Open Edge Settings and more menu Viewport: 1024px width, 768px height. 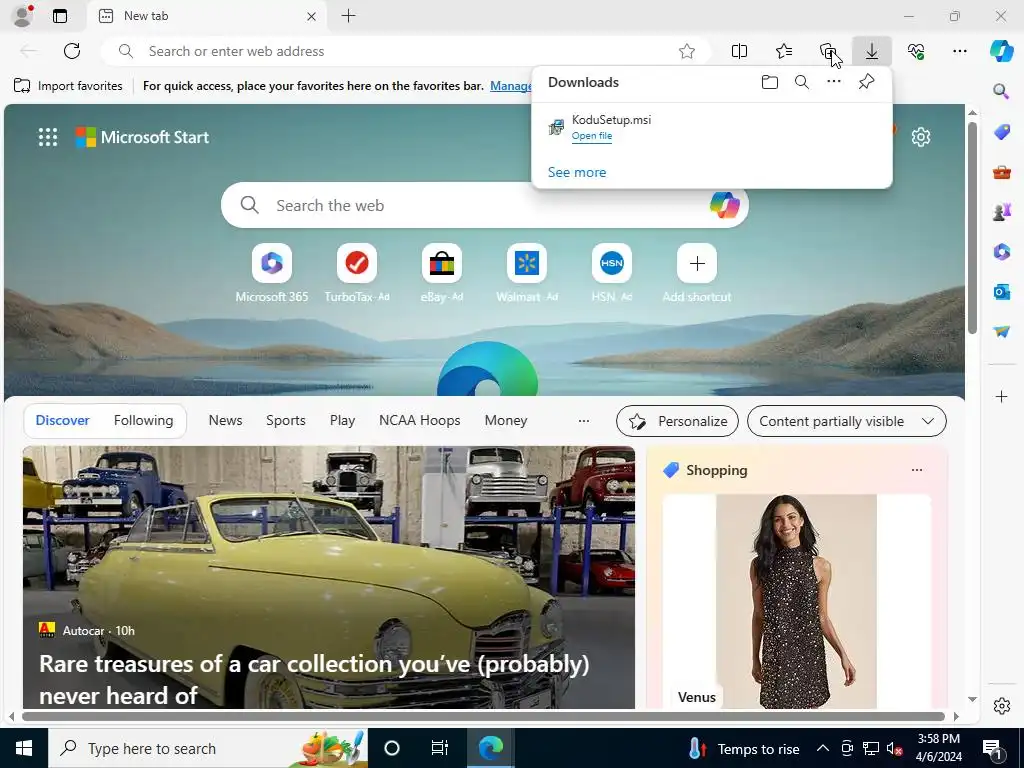pos(959,51)
